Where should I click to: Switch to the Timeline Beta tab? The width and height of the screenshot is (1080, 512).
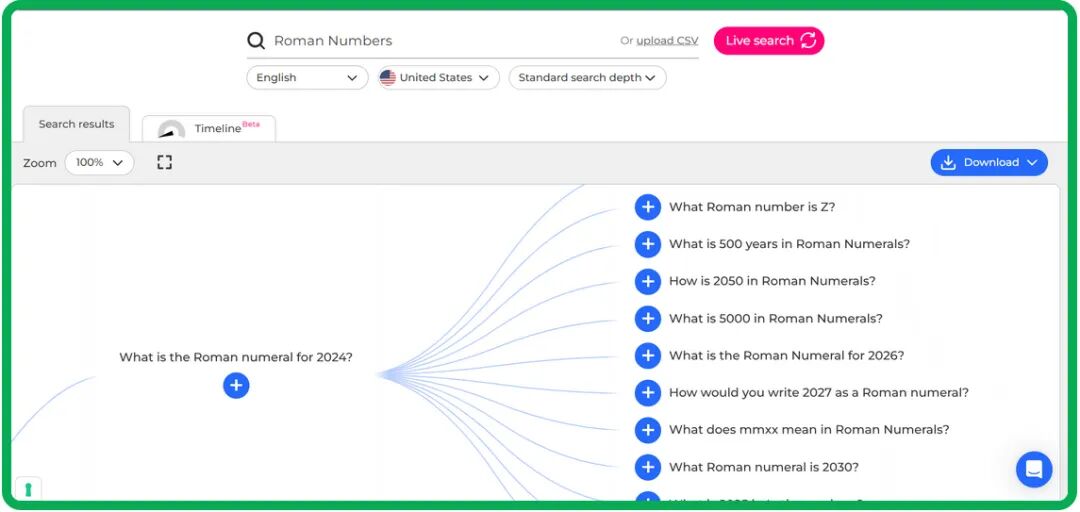coord(209,129)
